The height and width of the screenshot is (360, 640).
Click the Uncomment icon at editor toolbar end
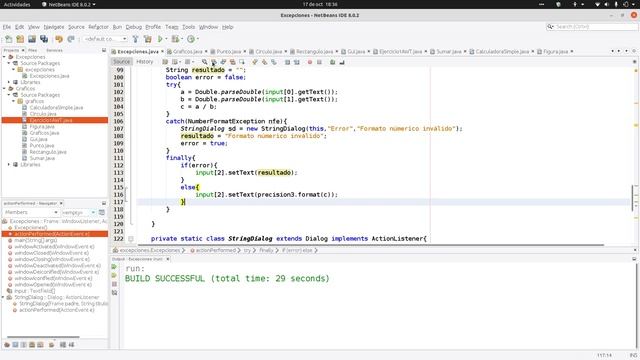click(342, 62)
